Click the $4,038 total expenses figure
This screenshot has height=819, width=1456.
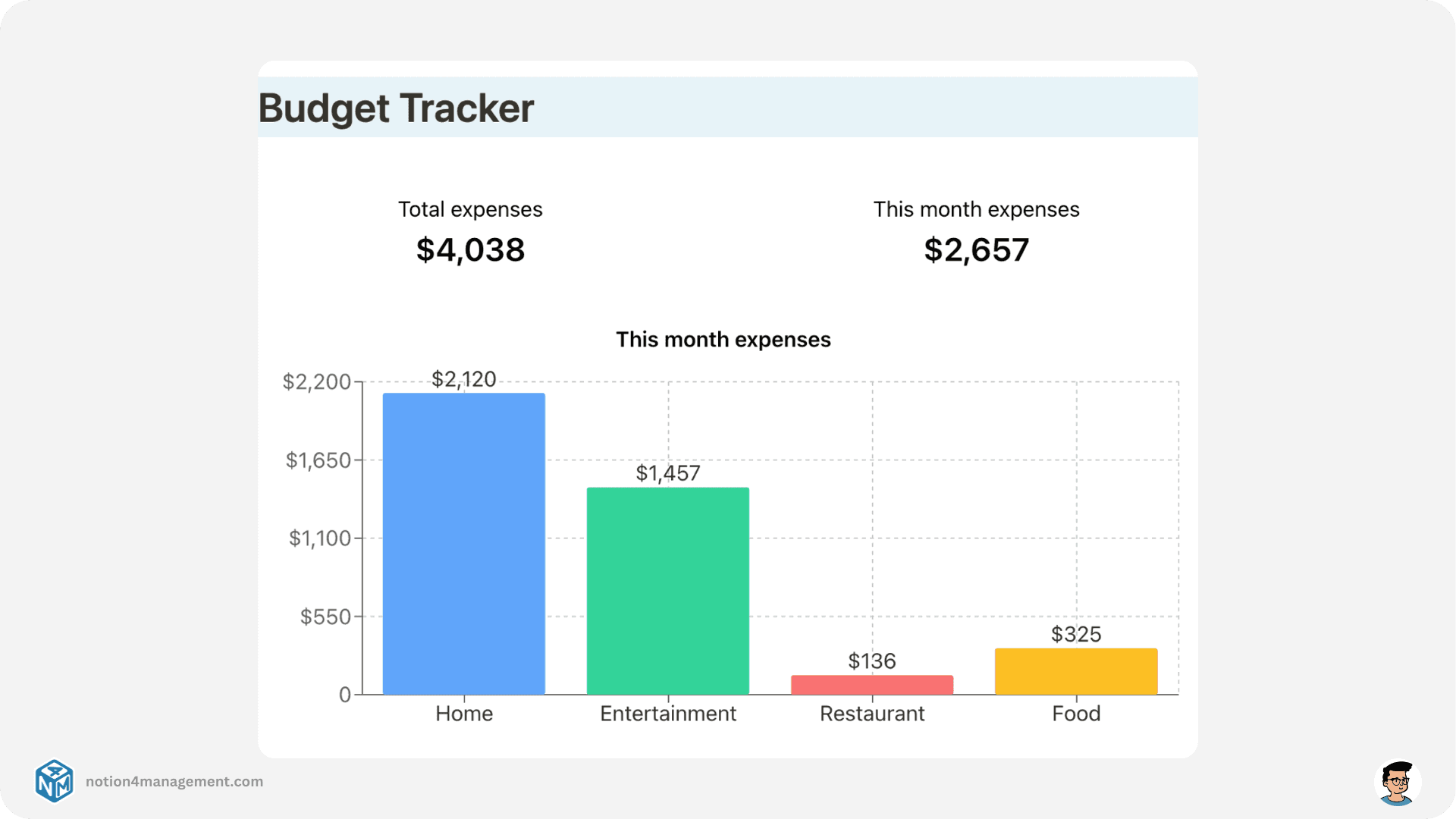[470, 250]
